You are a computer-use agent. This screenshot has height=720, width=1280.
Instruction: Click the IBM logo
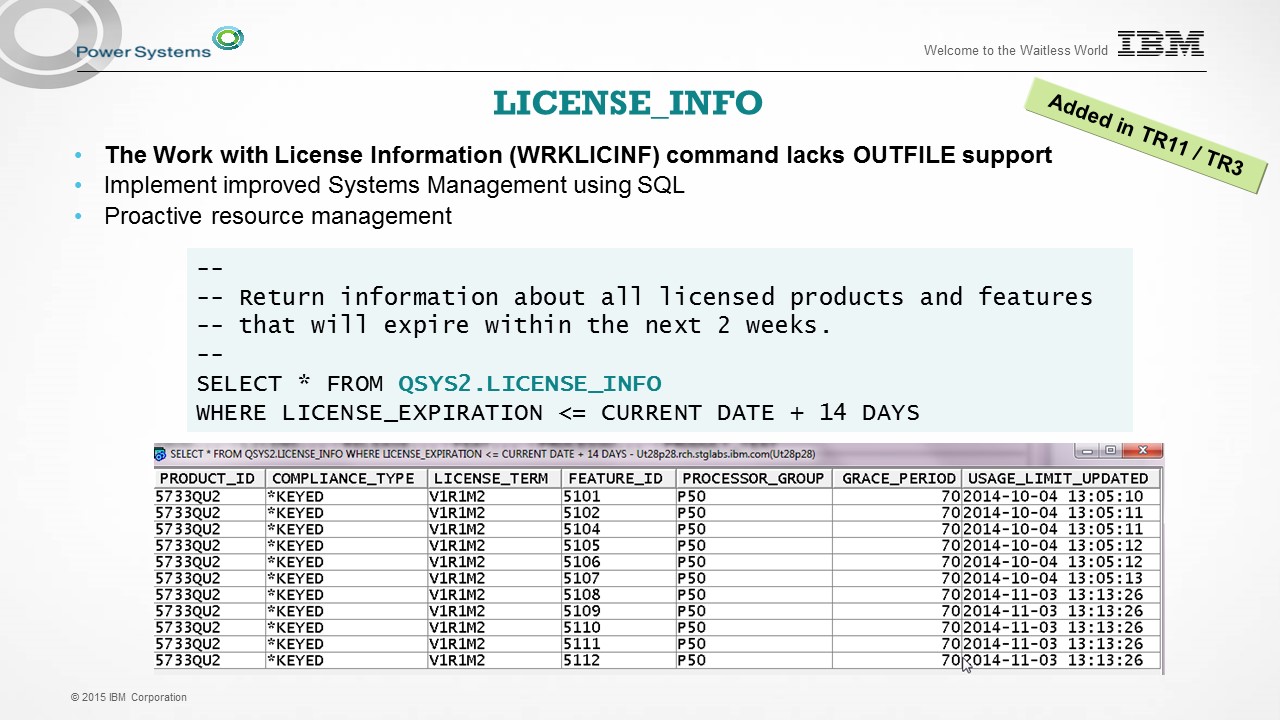1161,44
